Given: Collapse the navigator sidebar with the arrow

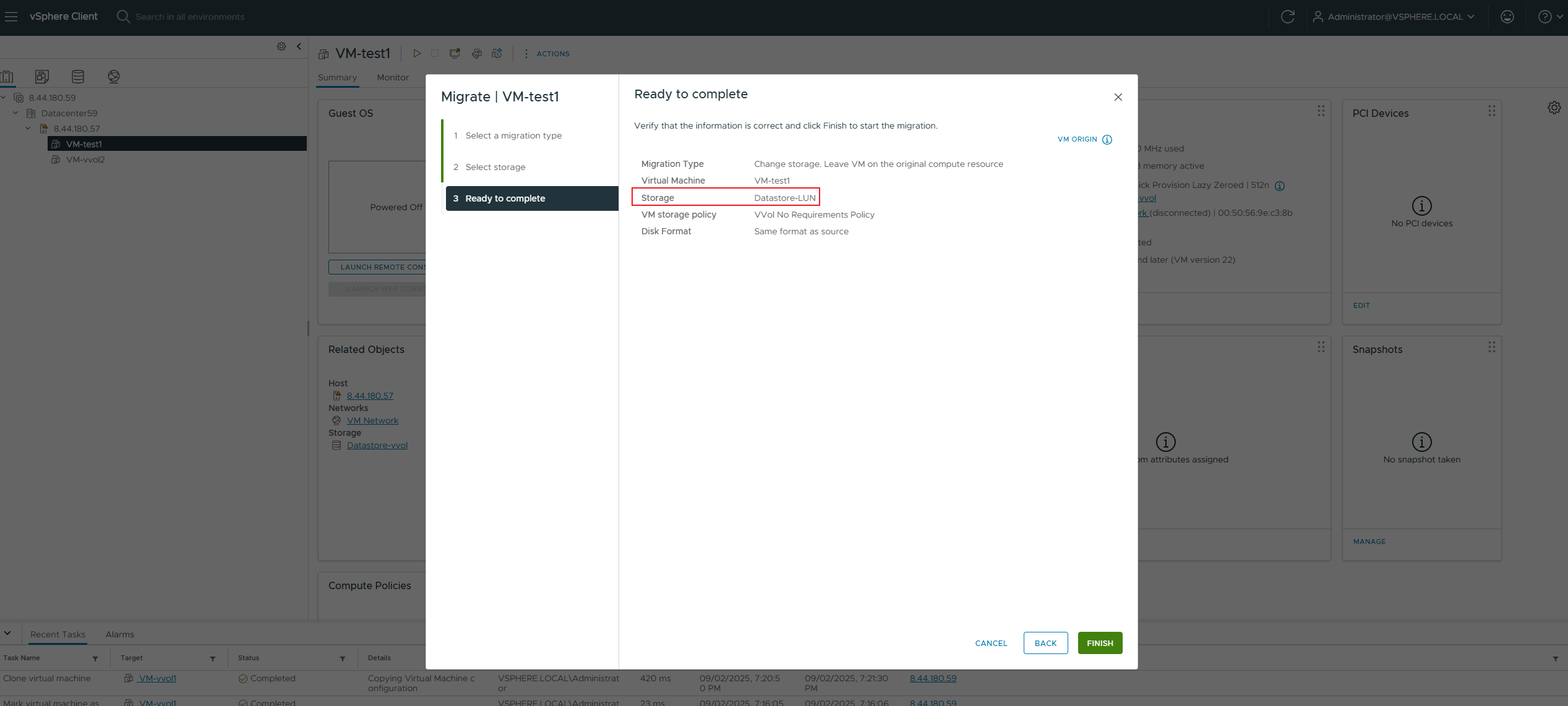Looking at the screenshot, I should click(x=299, y=46).
